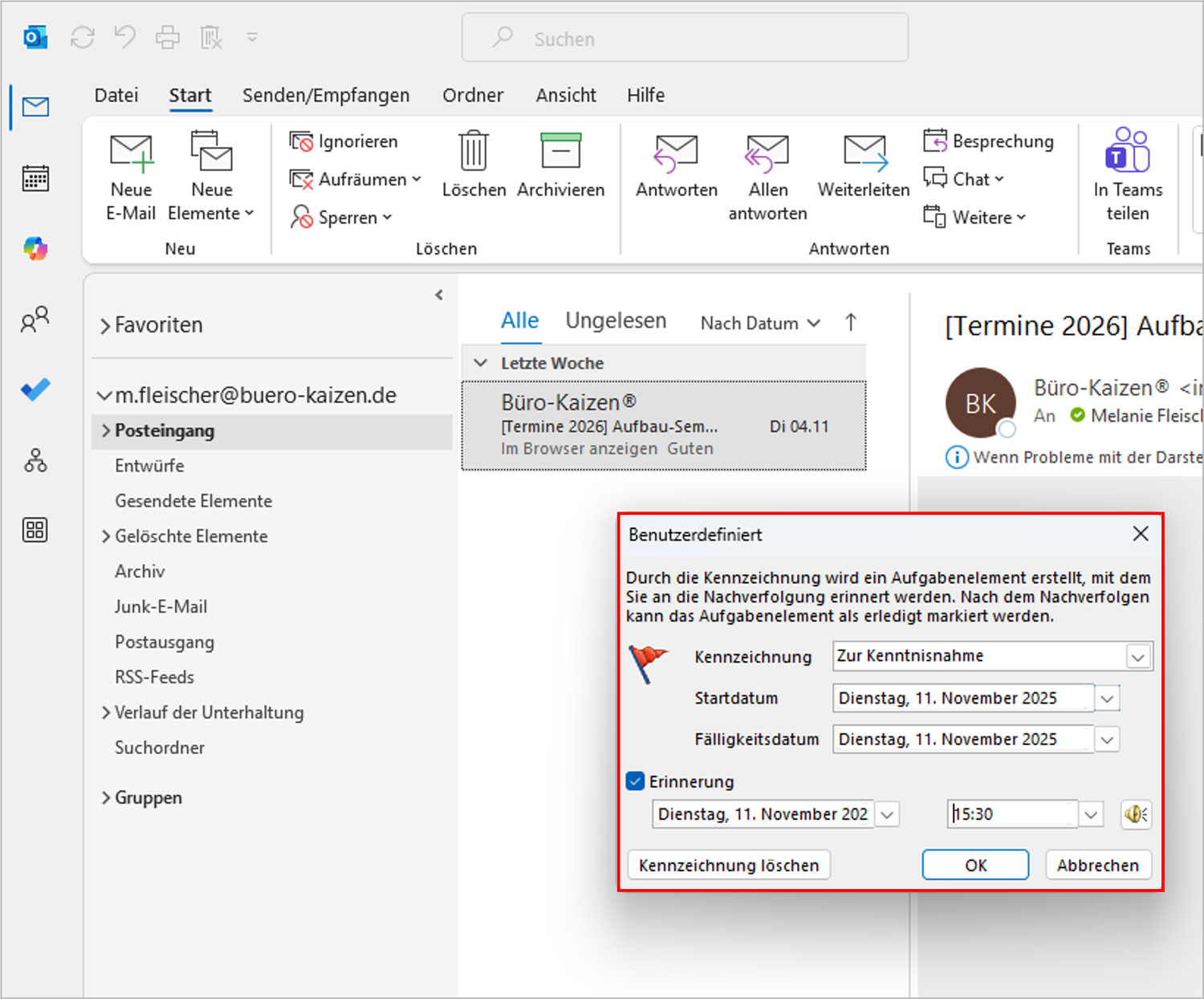Open the Calendar from the left sidebar
The width and height of the screenshot is (1204, 999).
point(35,177)
